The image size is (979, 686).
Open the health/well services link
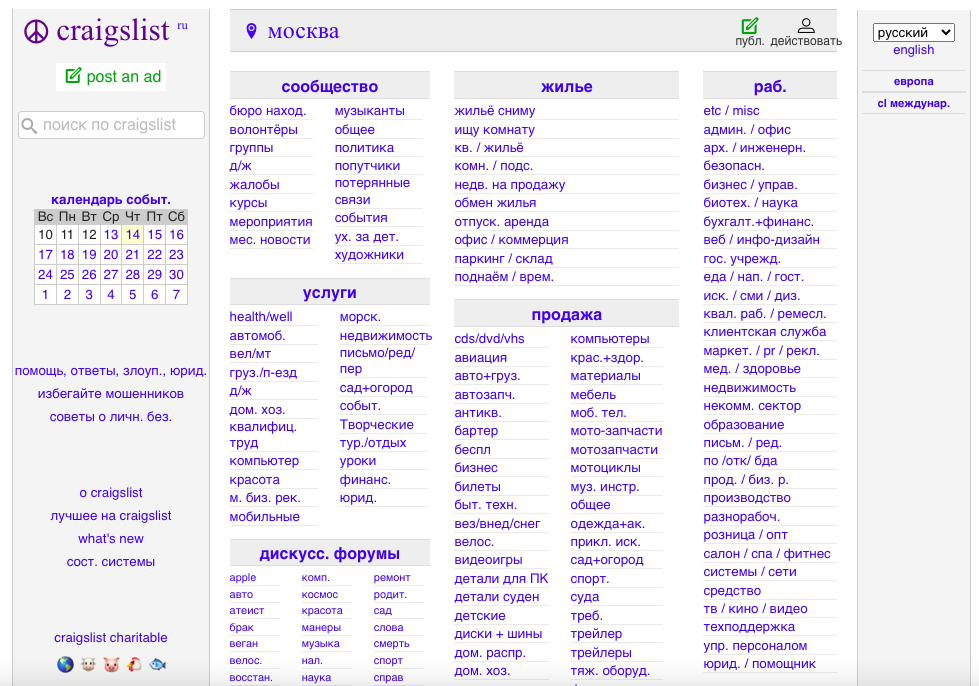pyautogui.click(x=260, y=316)
